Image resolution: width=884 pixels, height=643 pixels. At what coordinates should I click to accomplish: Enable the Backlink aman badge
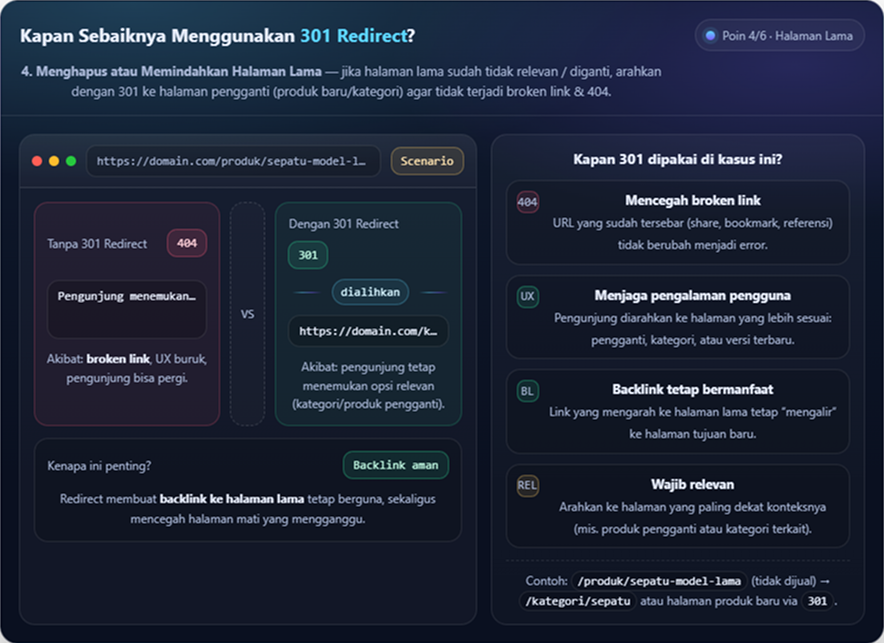pos(395,465)
